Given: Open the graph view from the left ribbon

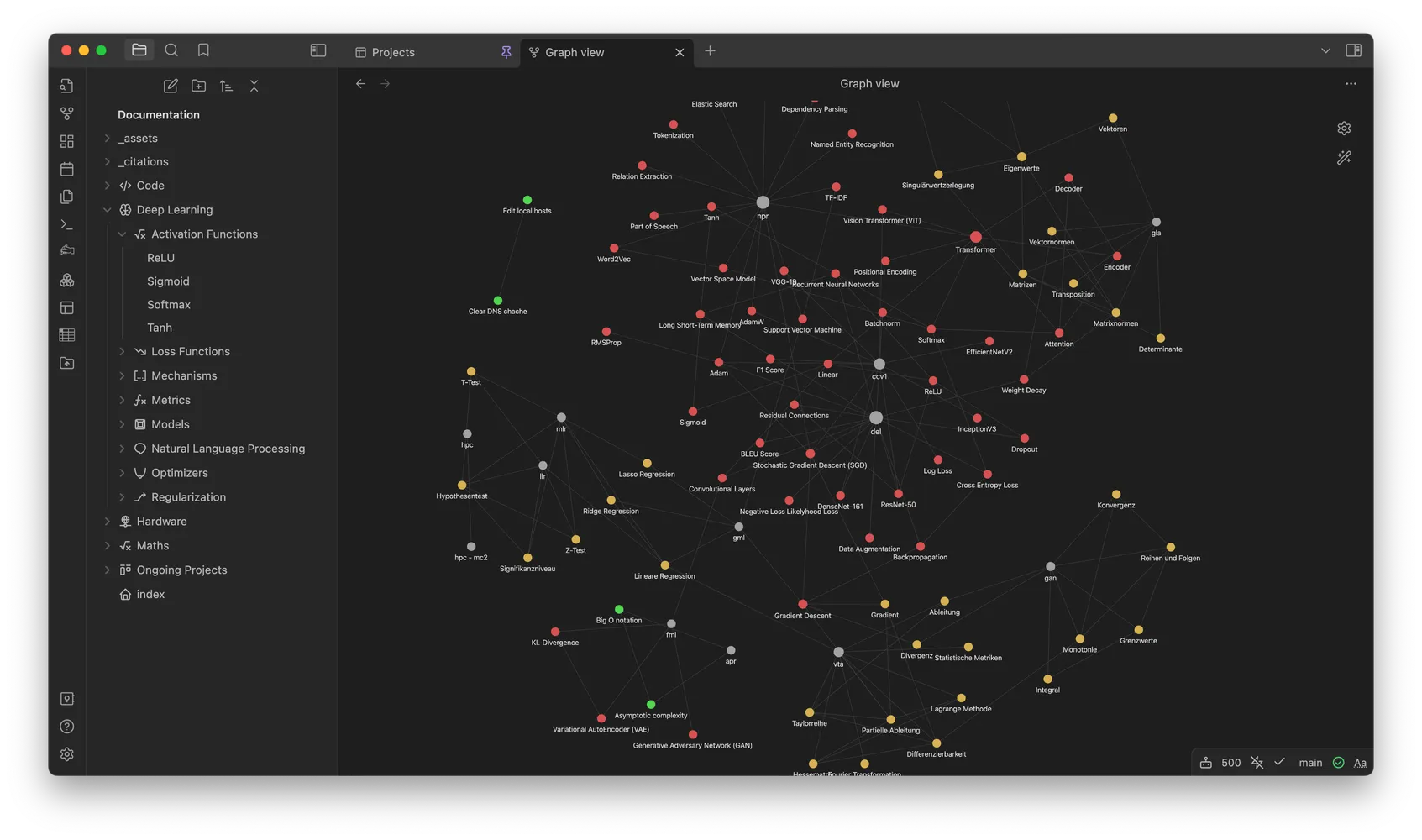Looking at the screenshot, I should click(x=66, y=113).
